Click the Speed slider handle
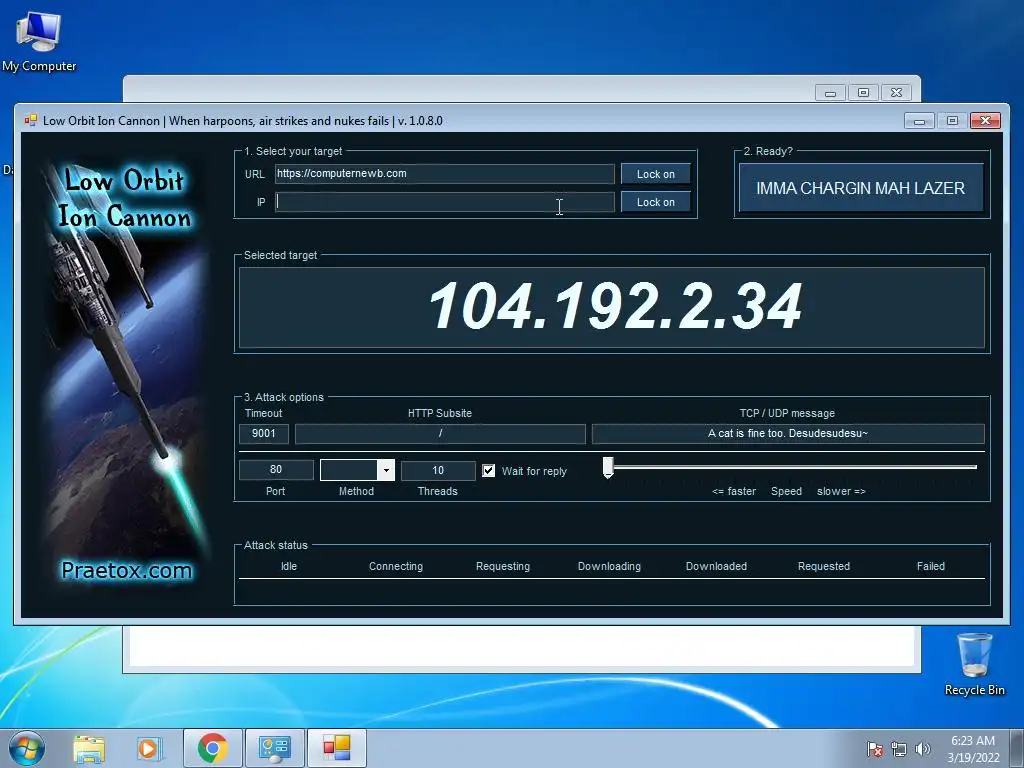The image size is (1024, 768). (608, 468)
